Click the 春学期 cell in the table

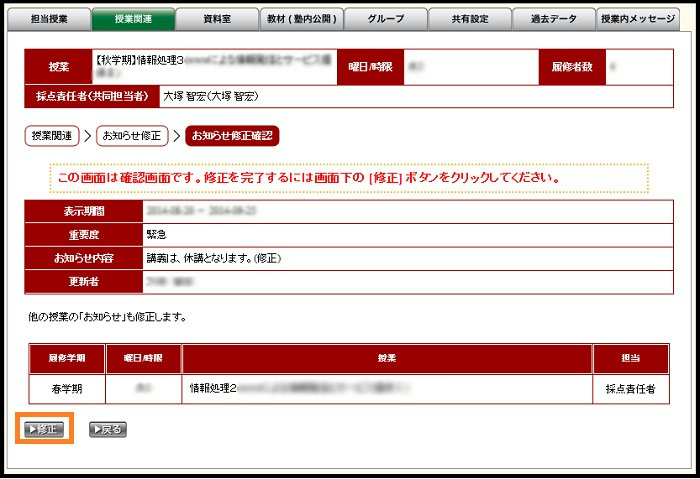click(66, 387)
